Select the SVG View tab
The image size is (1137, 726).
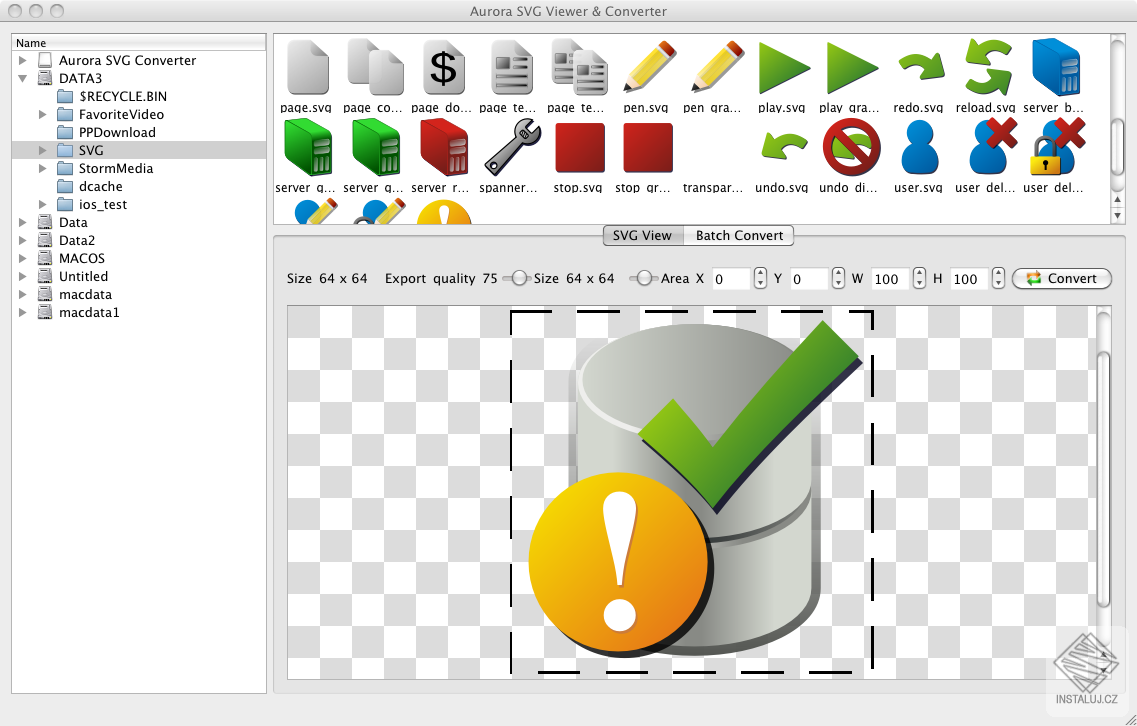pos(642,236)
